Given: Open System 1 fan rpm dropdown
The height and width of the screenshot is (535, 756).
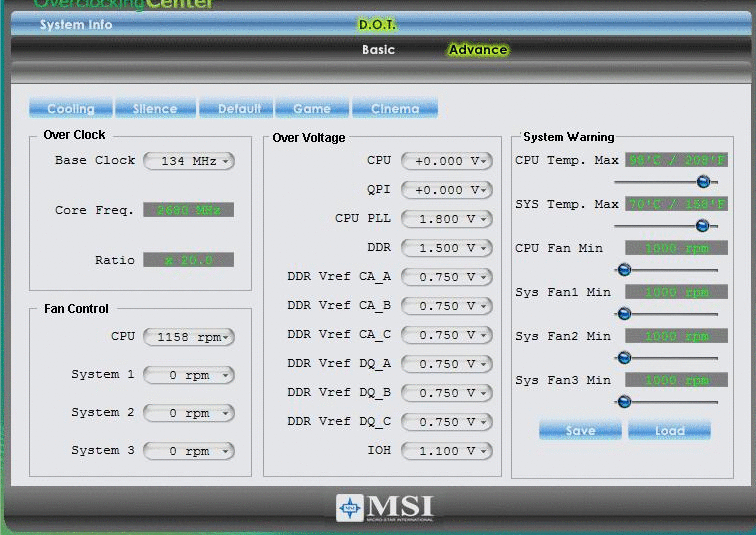Looking at the screenshot, I should coord(189,374).
